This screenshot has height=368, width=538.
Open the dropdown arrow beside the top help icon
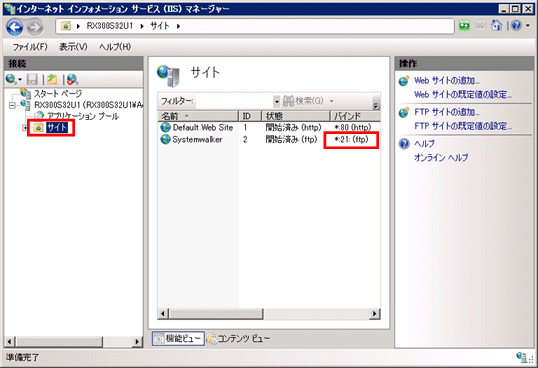point(528,25)
